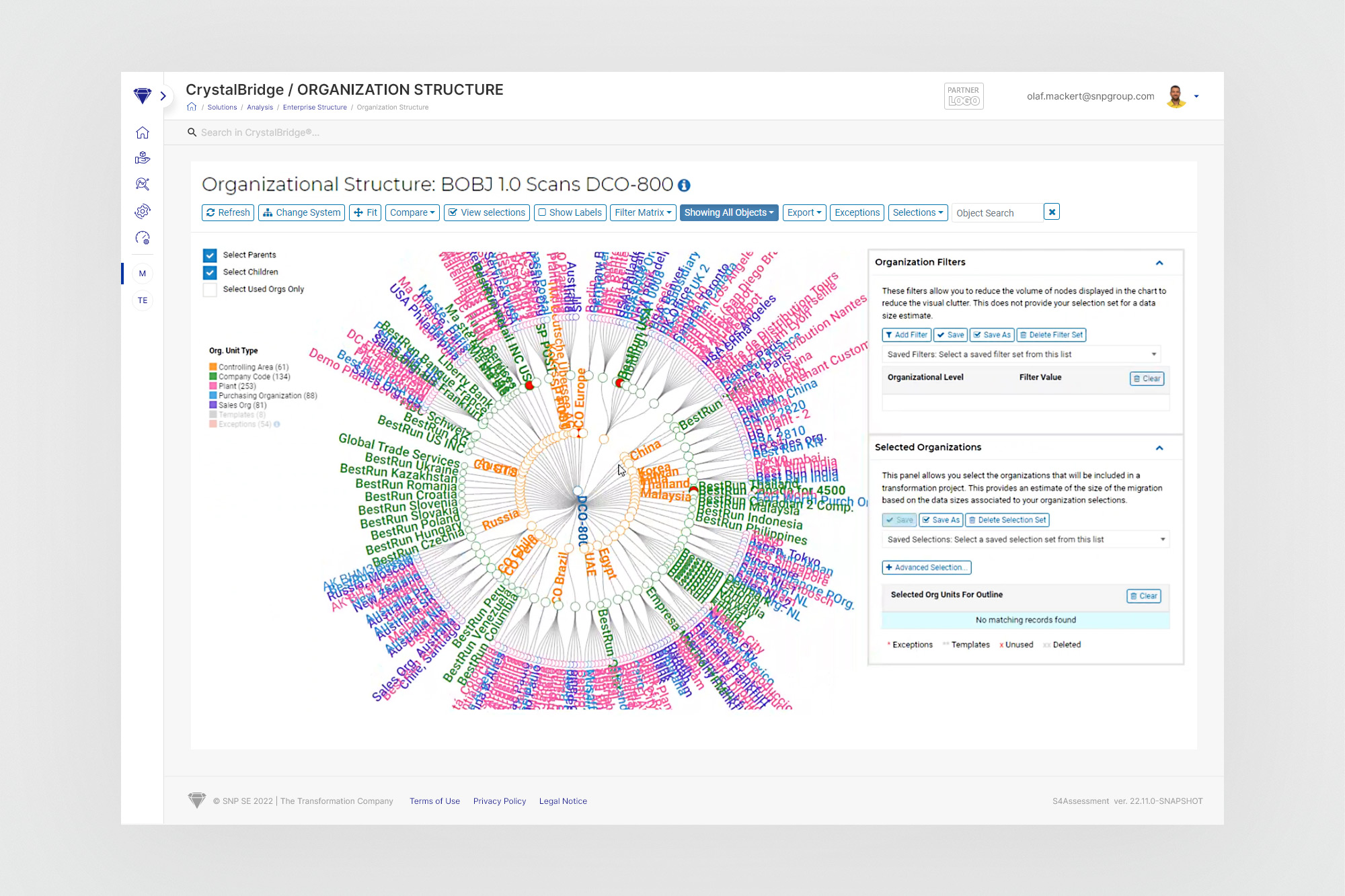
Task: Click the Home icon in left sidebar
Action: (143, 132)
